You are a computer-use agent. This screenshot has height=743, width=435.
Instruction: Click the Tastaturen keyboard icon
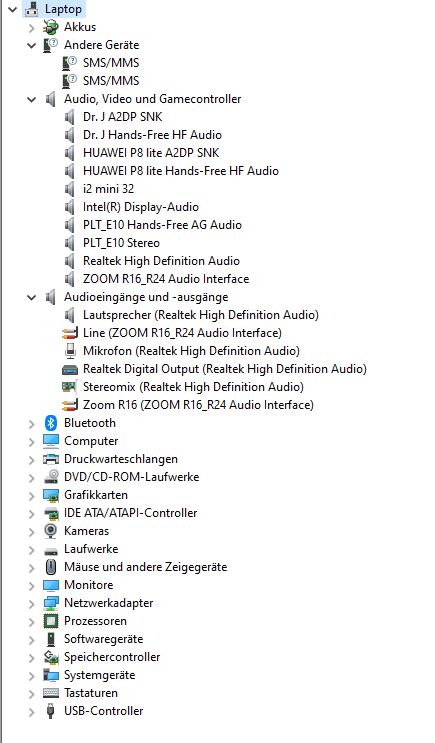coord(51,693)
